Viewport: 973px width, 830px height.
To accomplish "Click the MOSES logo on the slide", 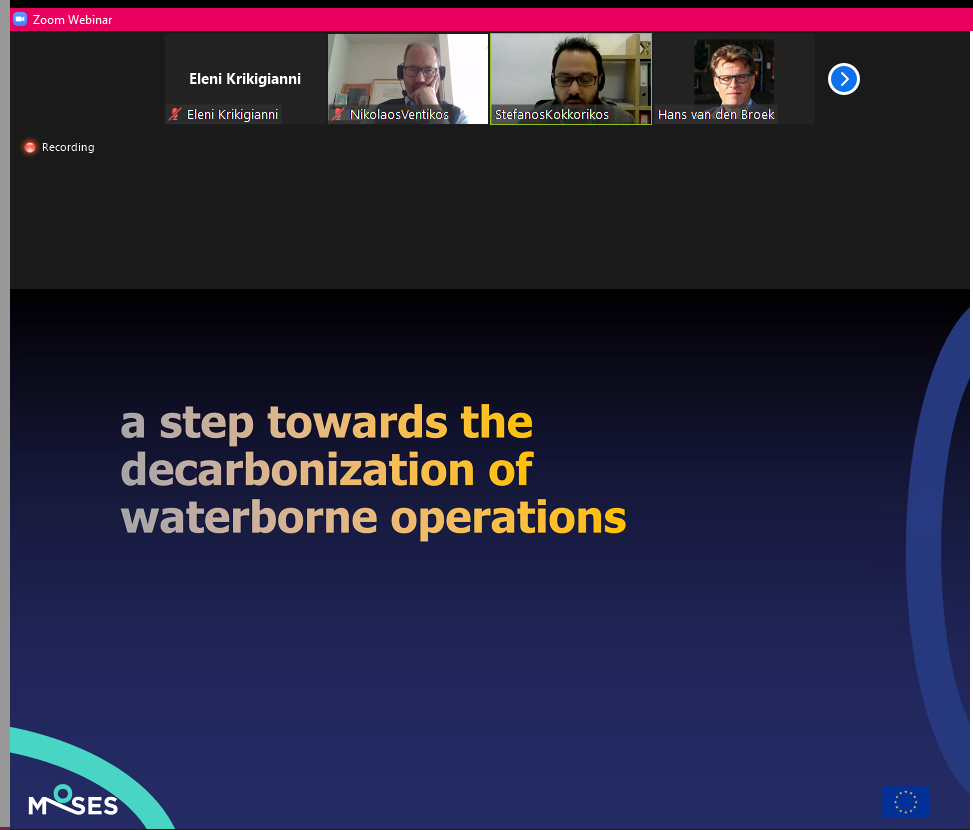I will click(73, 800).
